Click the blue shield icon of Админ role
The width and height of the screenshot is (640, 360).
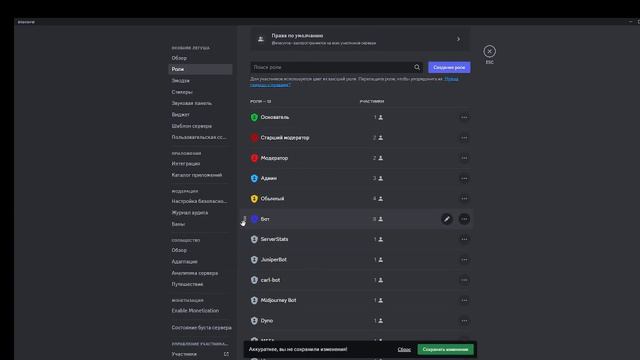tap(254, 178)
